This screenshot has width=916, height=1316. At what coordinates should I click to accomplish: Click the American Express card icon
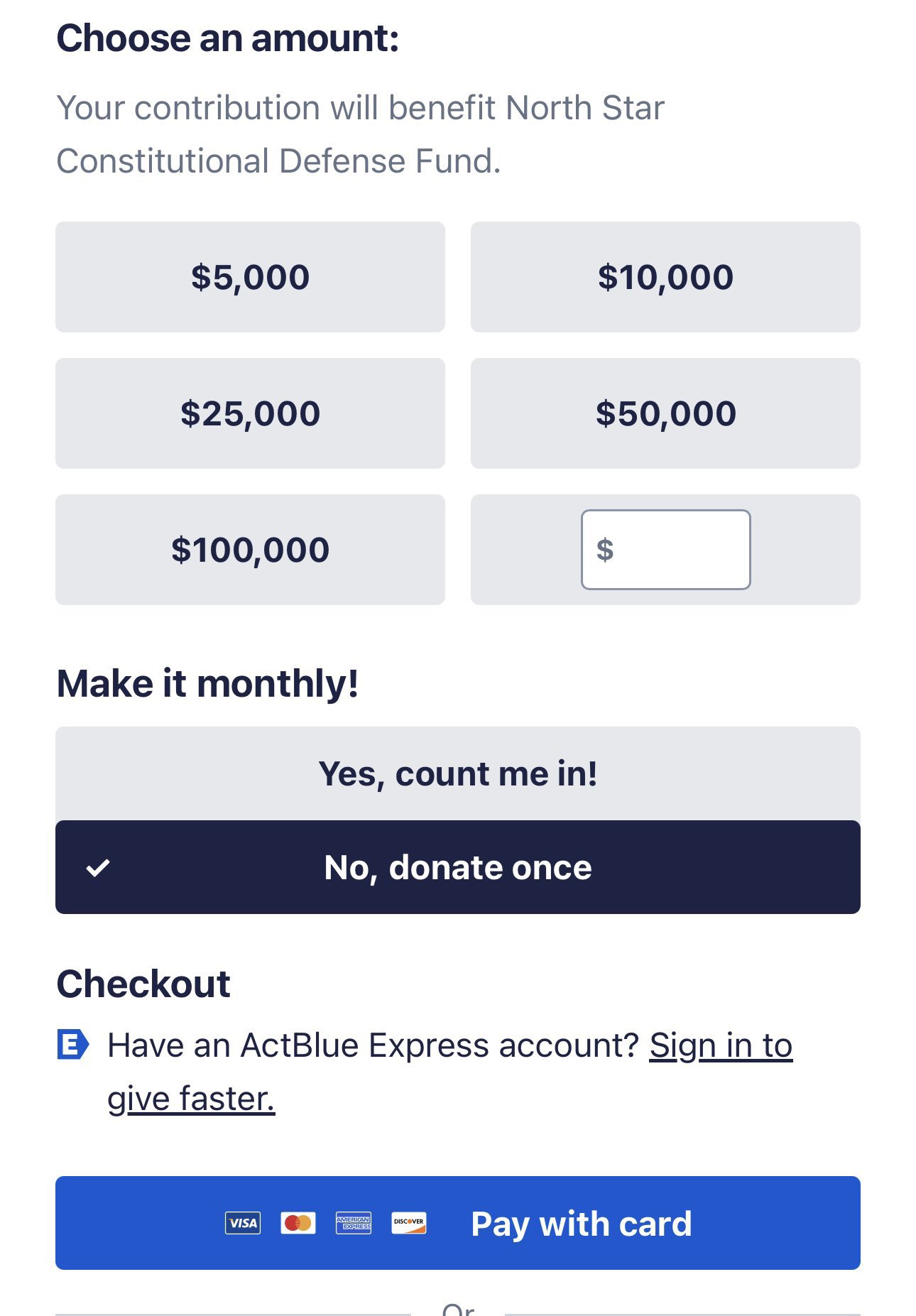pos(354,1223)
